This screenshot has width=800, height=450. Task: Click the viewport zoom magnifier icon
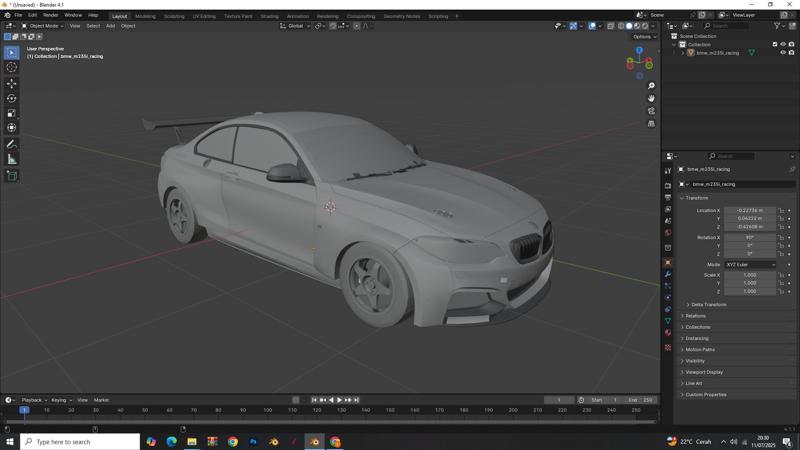click(x=651, y=86)
